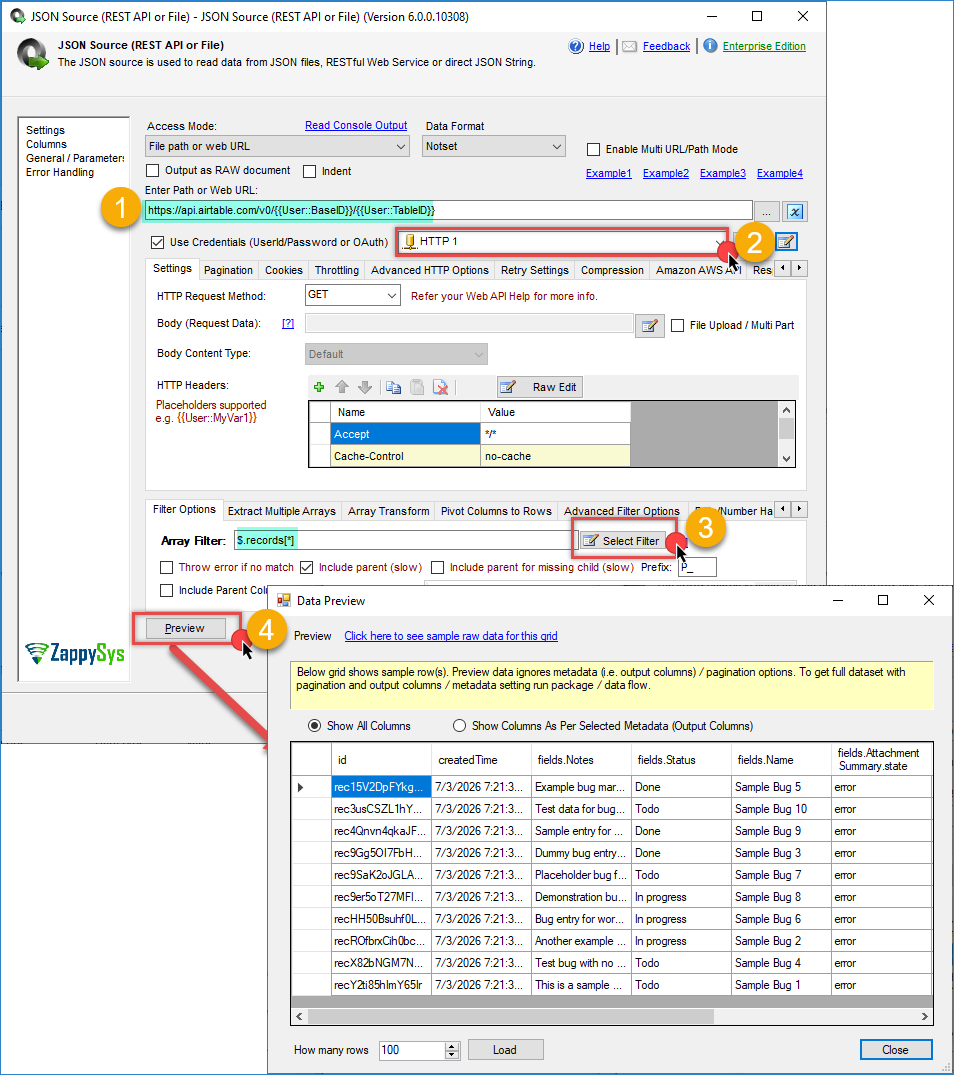954x1075 pixels.
Task: Switch to Array Transform tab
Action: [389, 511]
